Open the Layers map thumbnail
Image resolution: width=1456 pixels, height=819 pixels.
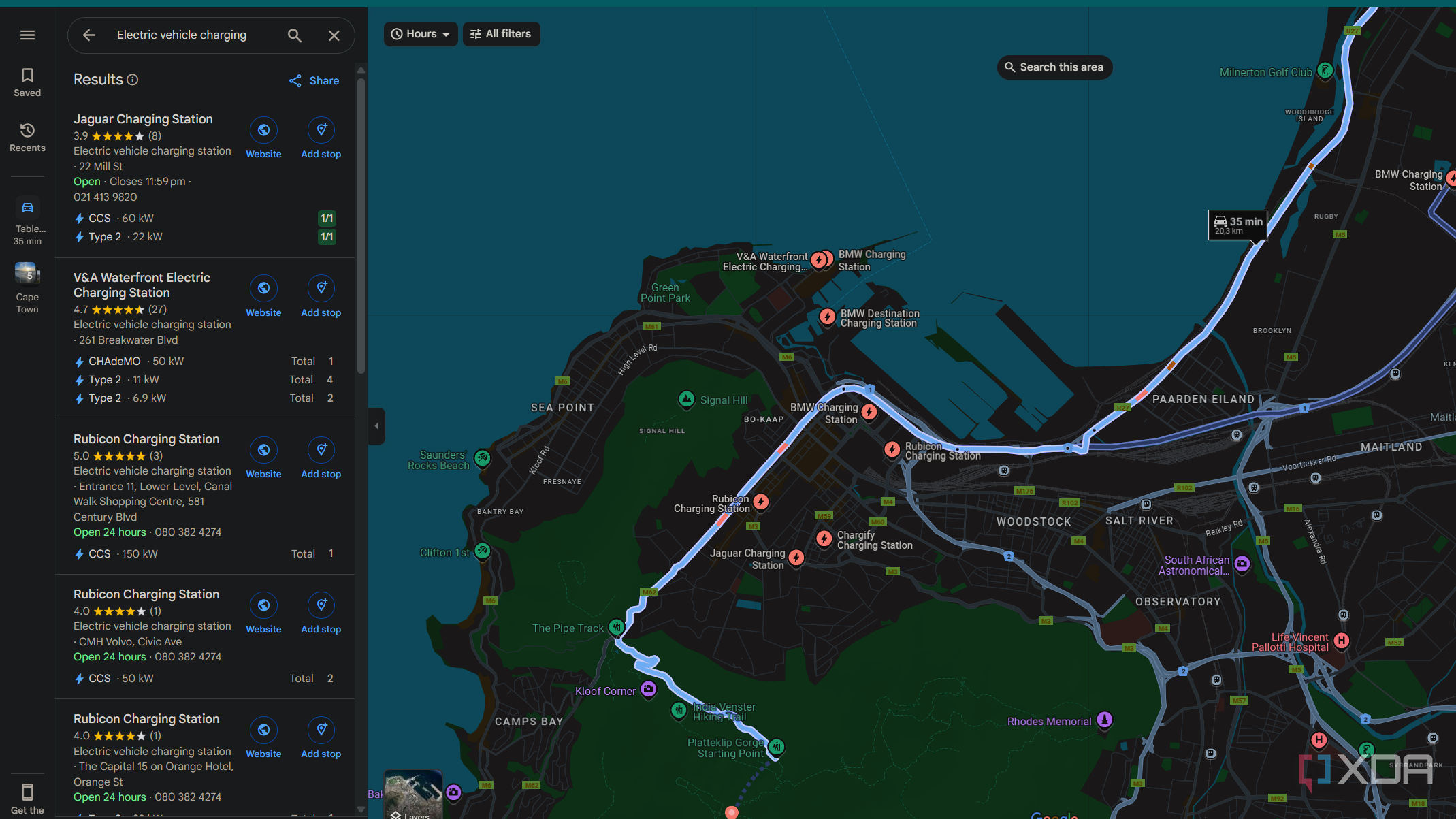tap(413, 794)
